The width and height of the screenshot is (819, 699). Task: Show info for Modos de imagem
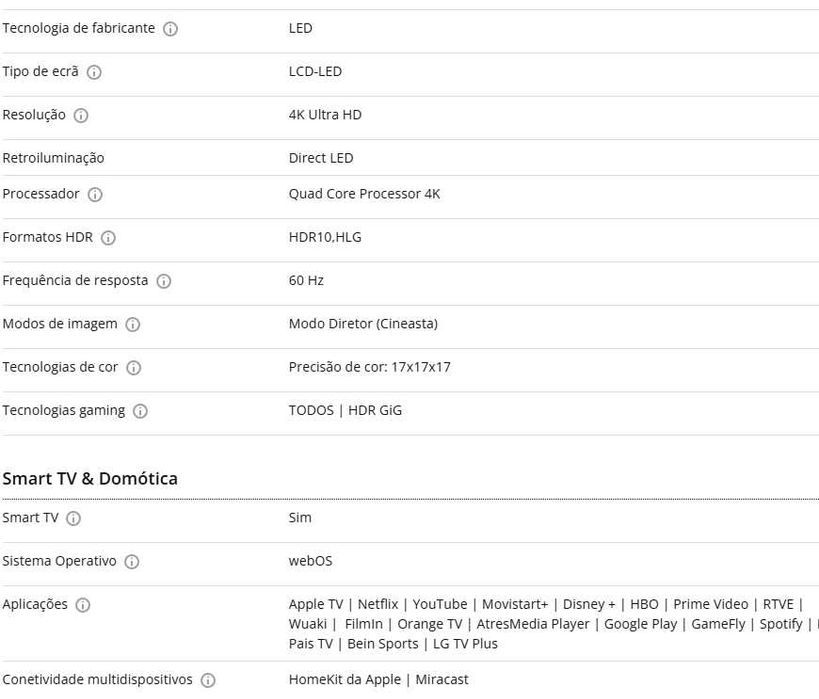tap(133, 324)
